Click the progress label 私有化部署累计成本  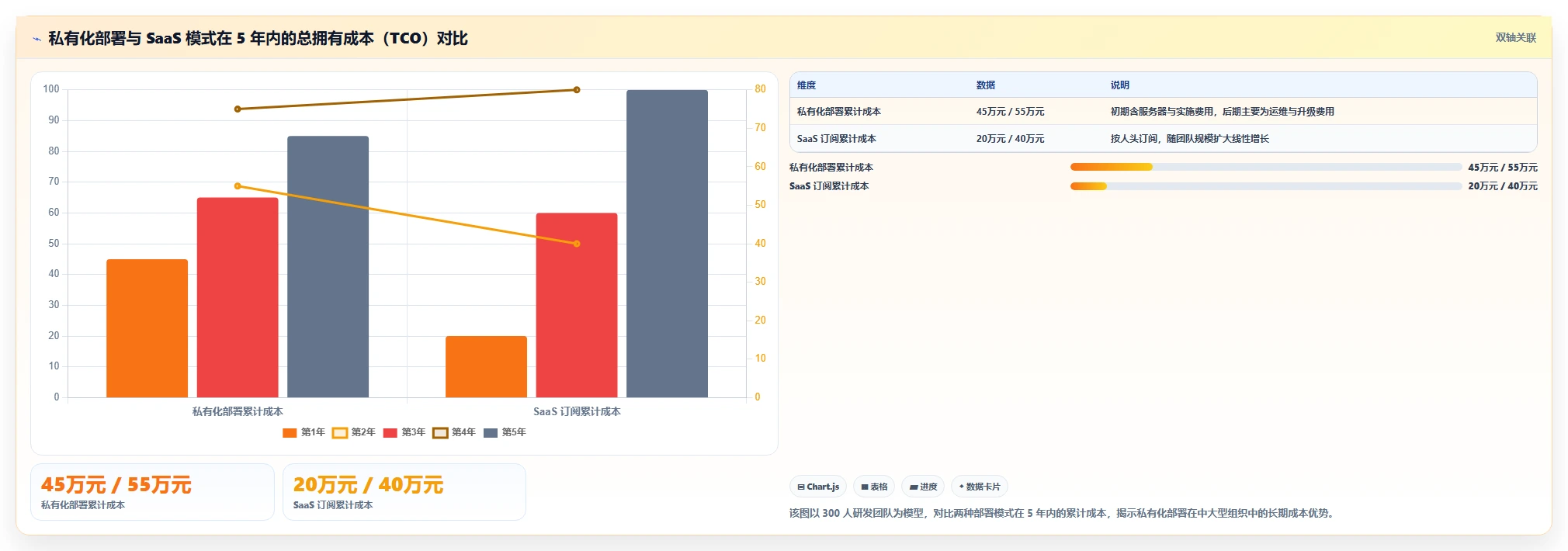tap(831, 168)
